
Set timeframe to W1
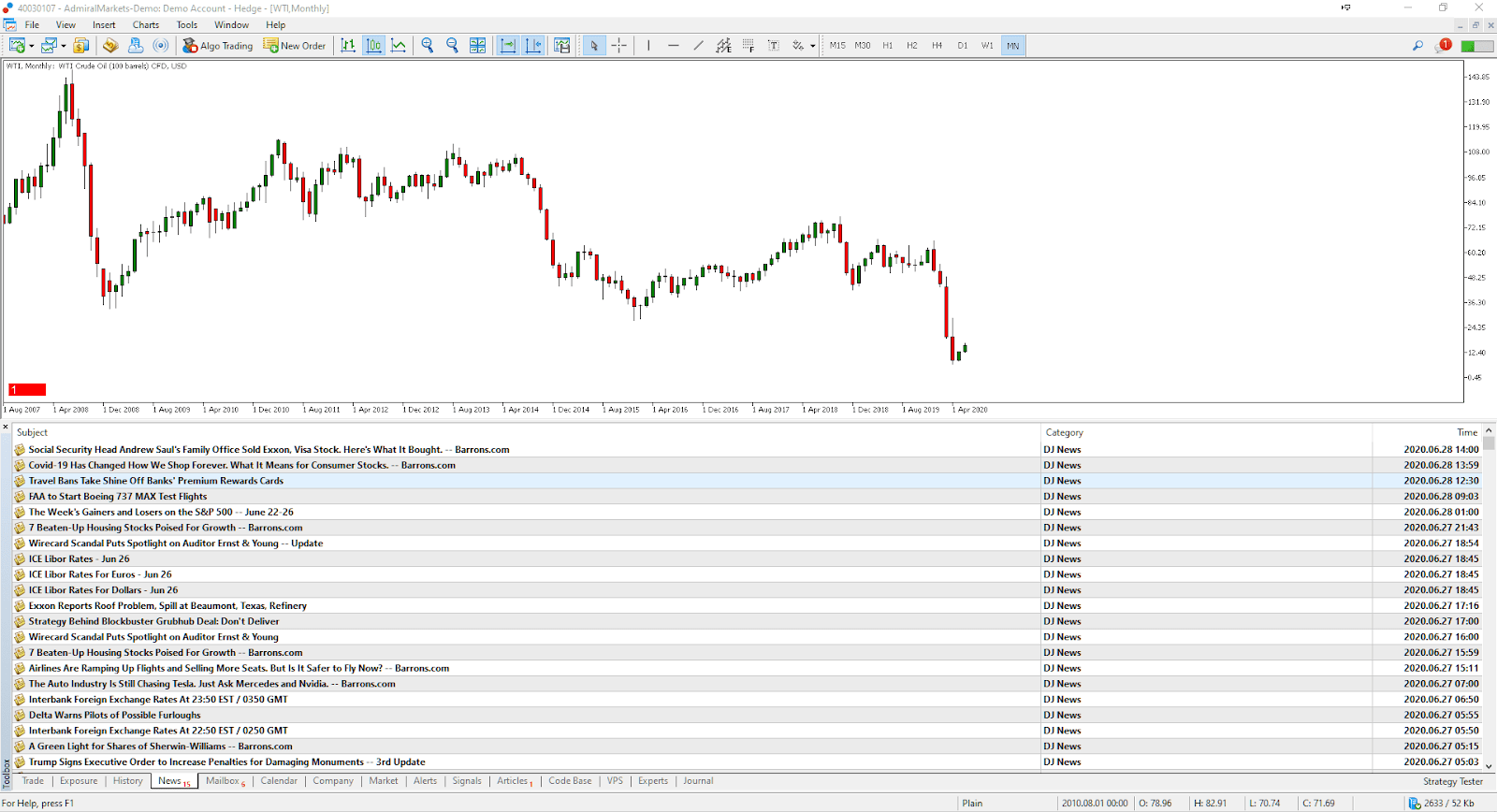pos(987,45)
